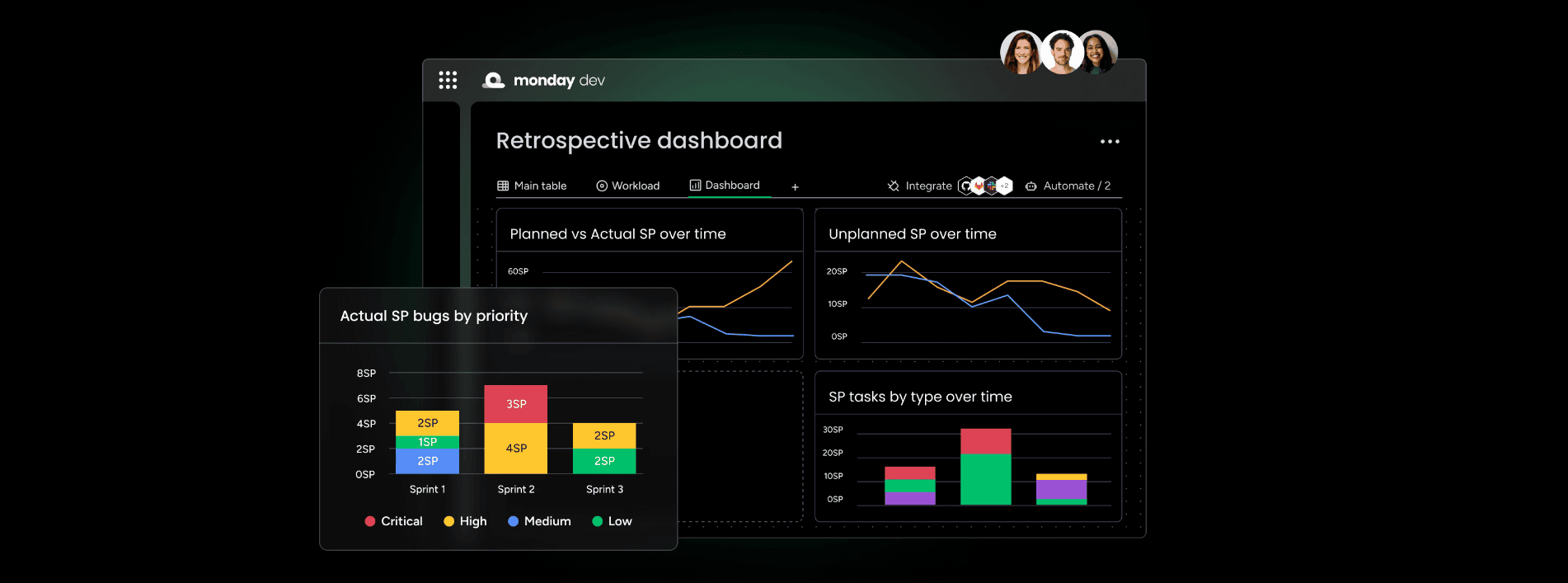Open the apps grid menu icon

448,80
